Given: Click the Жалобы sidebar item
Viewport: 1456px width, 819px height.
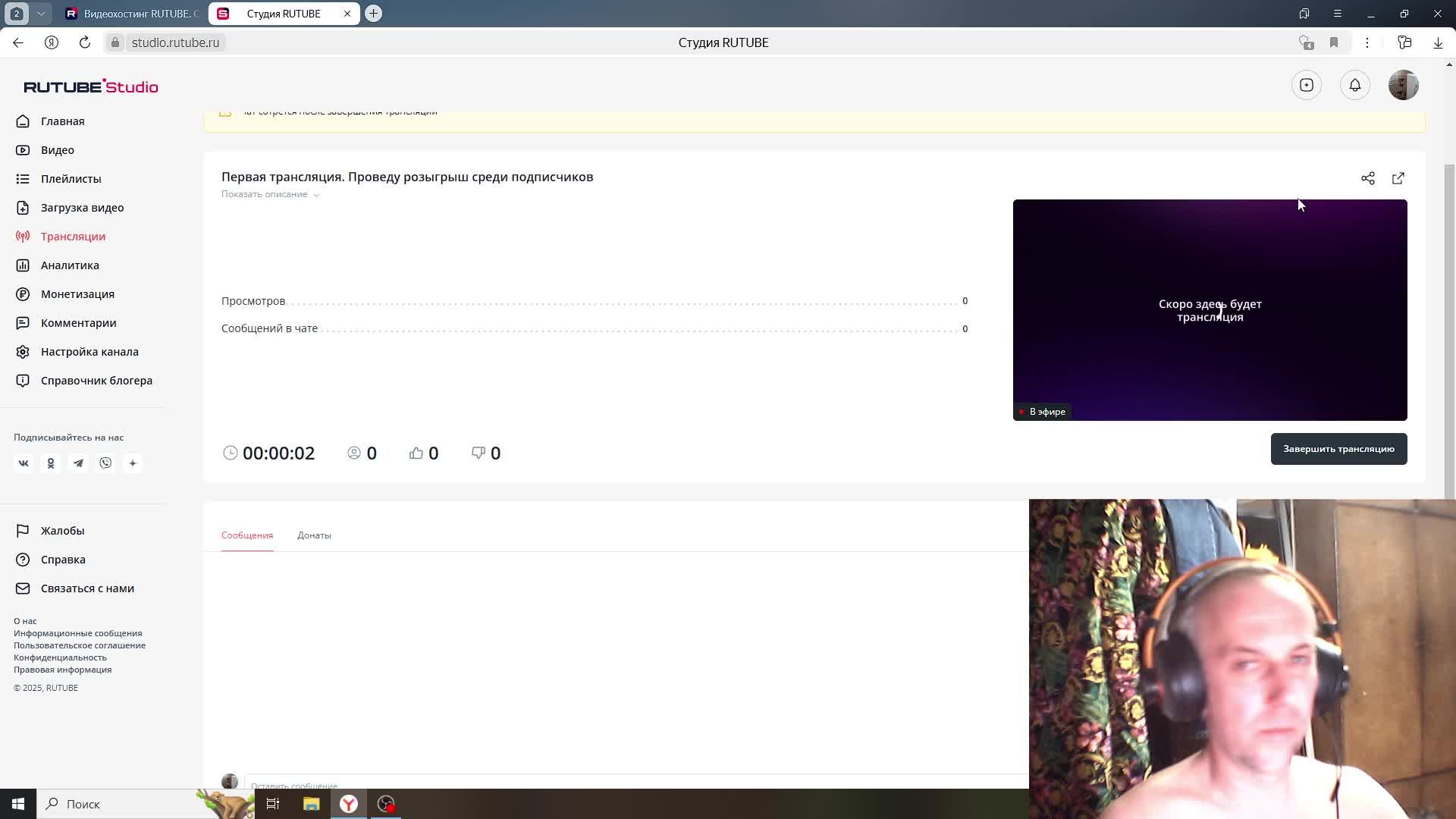Looking at the screenshot, I should (x=62, y=531).
